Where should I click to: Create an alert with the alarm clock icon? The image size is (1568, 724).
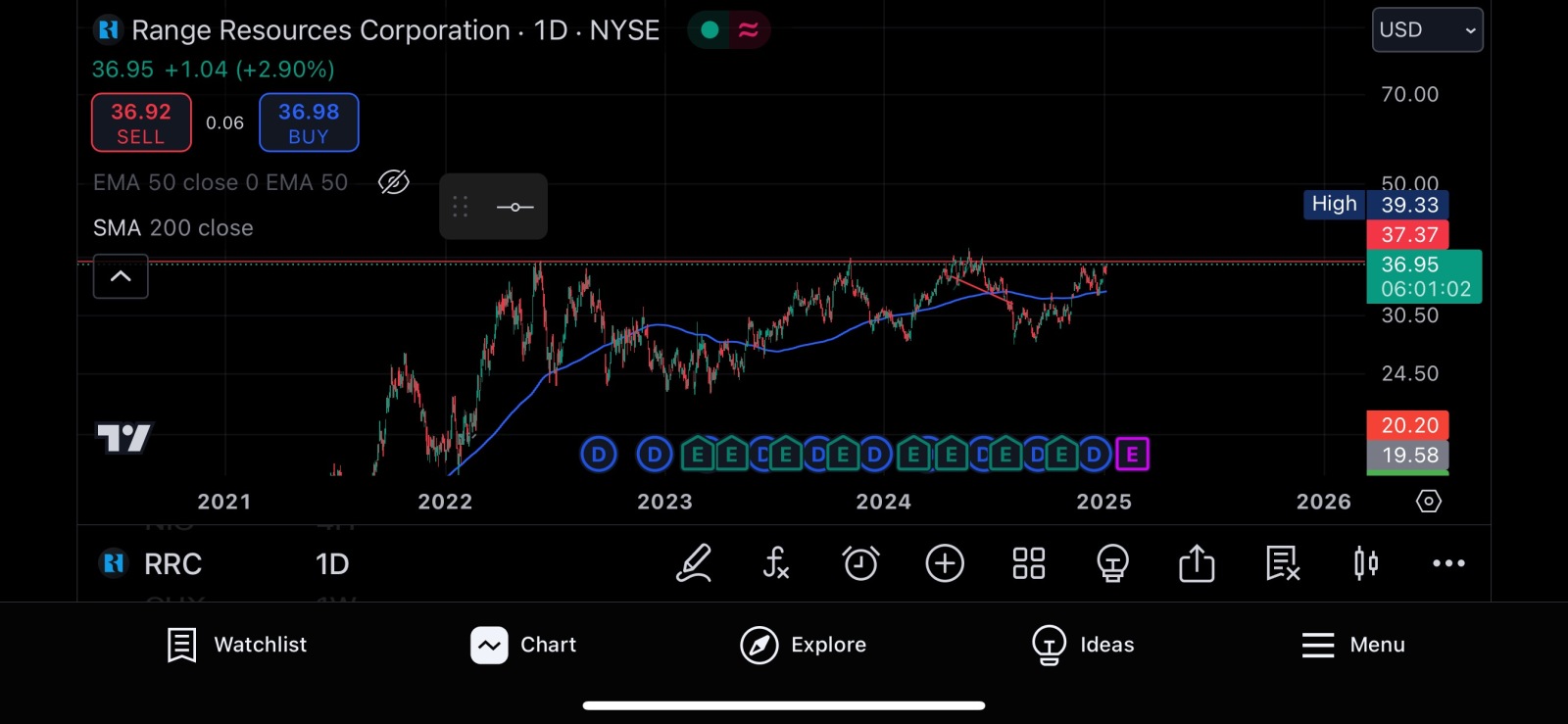tap(860, 563)
